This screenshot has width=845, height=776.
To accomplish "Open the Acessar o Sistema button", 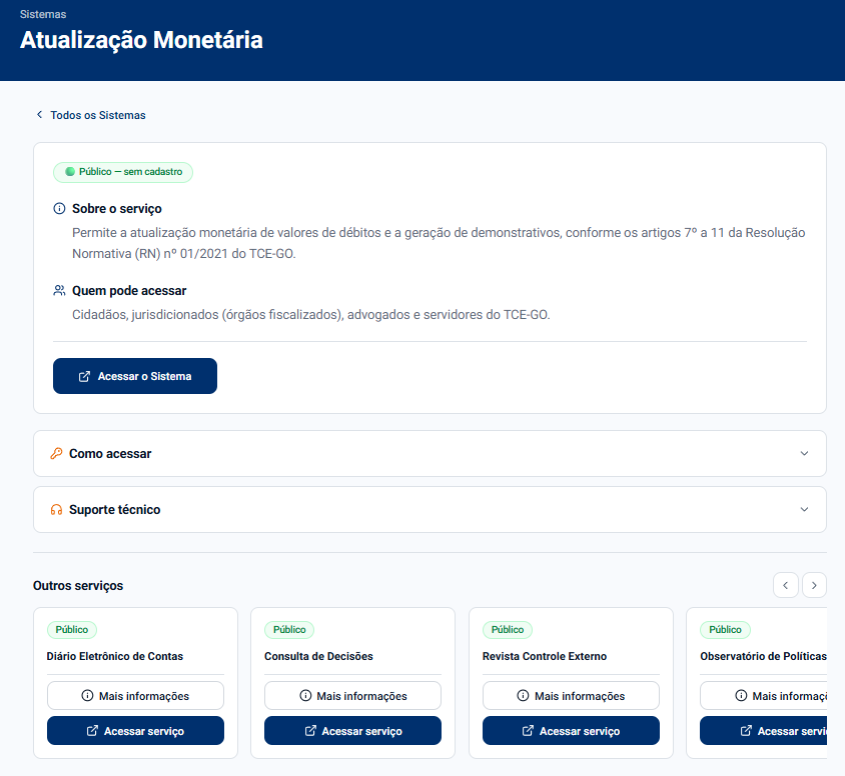I will [135, 376].
